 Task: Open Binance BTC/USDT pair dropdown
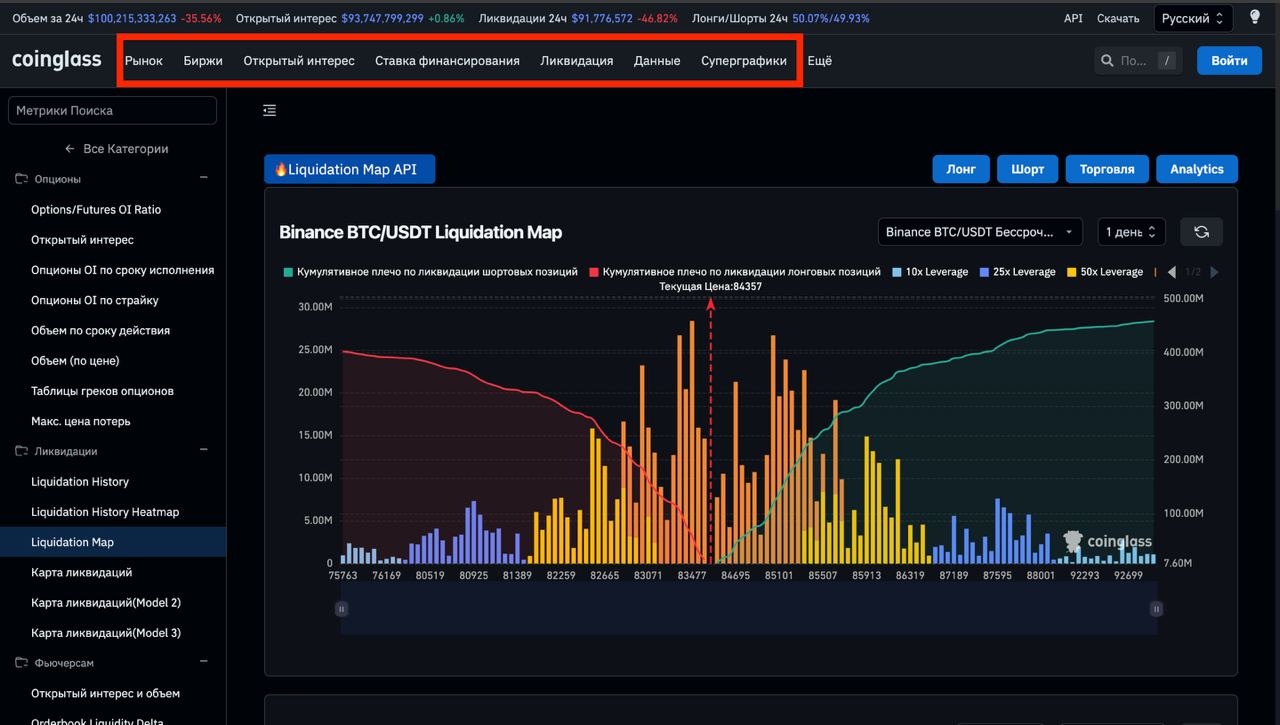coord(979,232)
